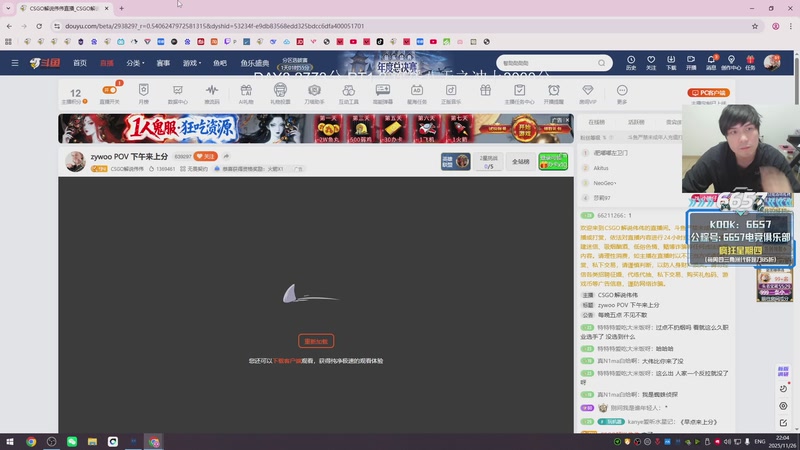This screenshot has width=800, height=450.
Task: Open the 历史 watch history icon
Action: tap(631, 63)
